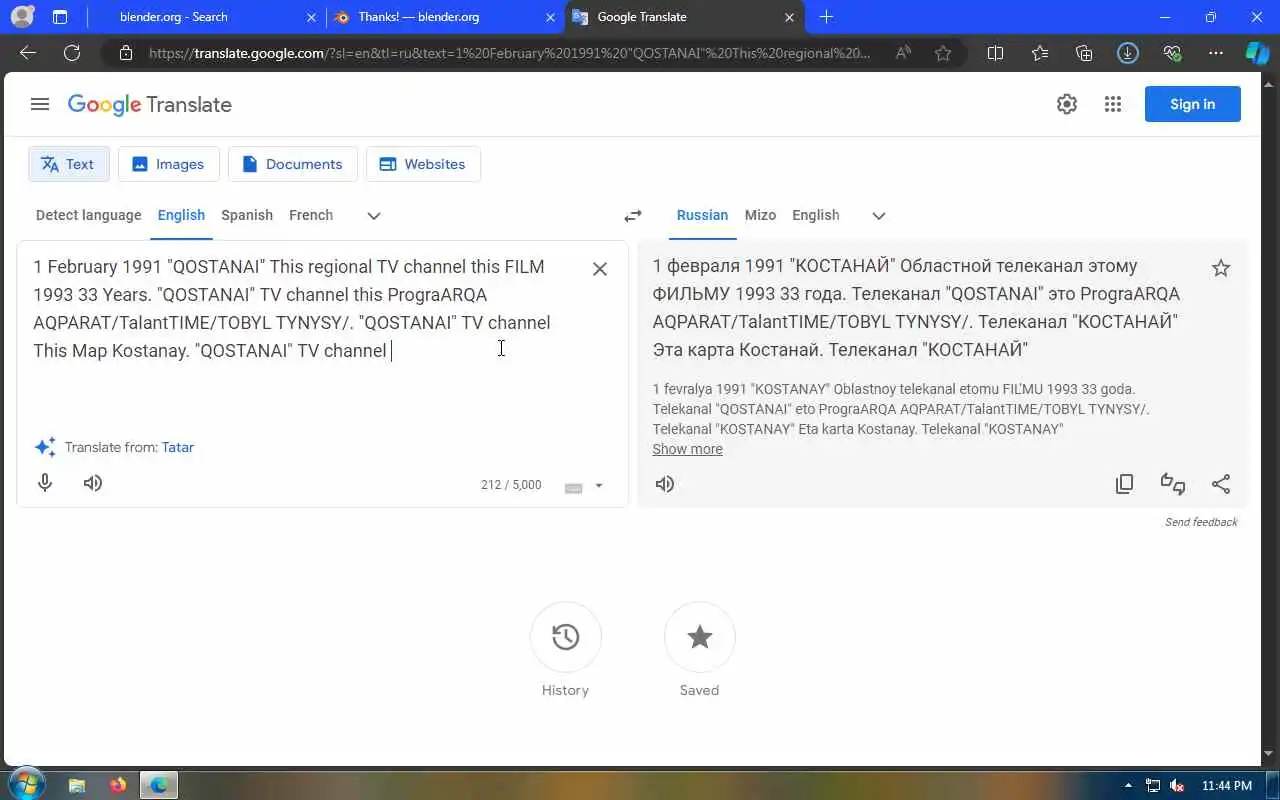The height and width of the screenshot is (800, 1280).
Task: Switch to Websites translation mode
Action: pyautogui.click(x=423, y=164)
